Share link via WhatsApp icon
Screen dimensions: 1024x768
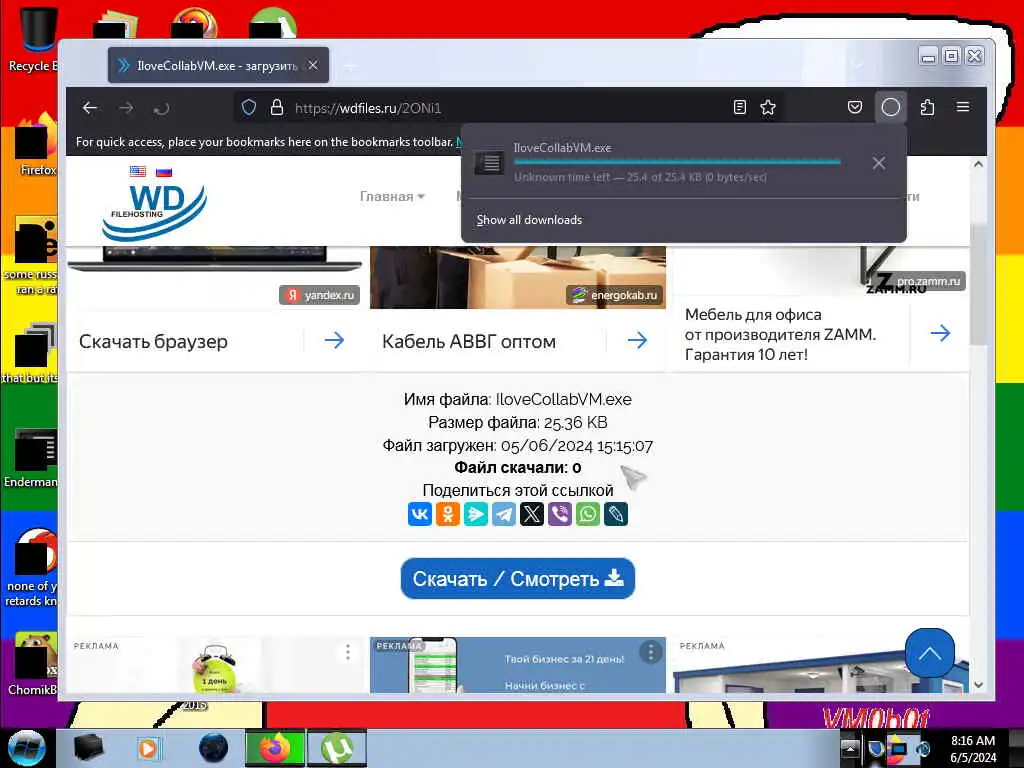[588, 514]
